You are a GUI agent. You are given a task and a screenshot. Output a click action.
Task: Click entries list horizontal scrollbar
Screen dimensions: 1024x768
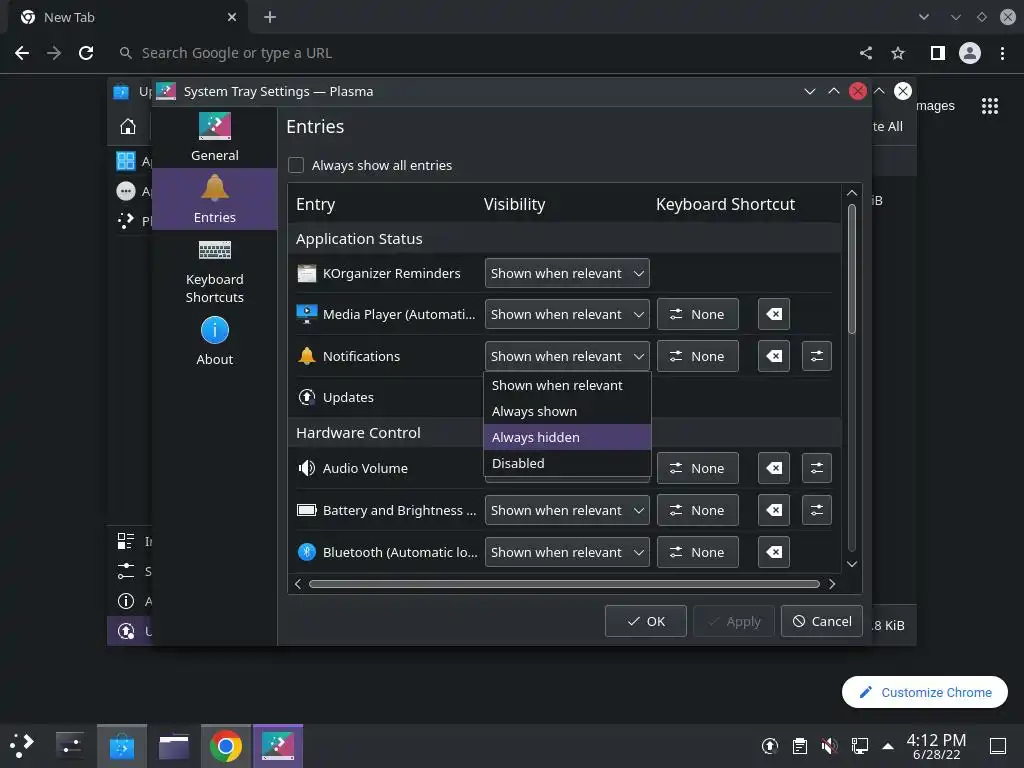[x=564, y=584]
